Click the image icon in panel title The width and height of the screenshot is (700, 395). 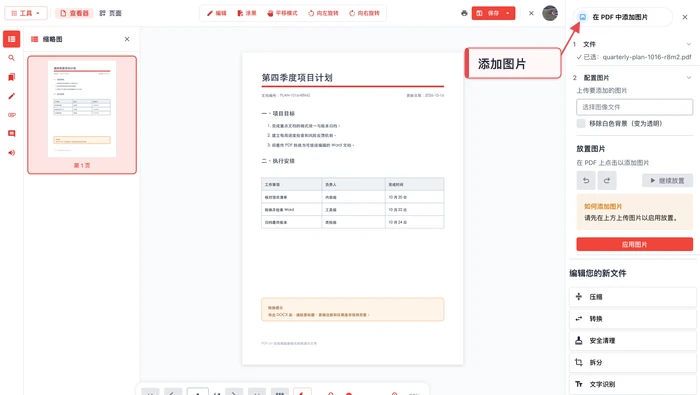[583, 17]
